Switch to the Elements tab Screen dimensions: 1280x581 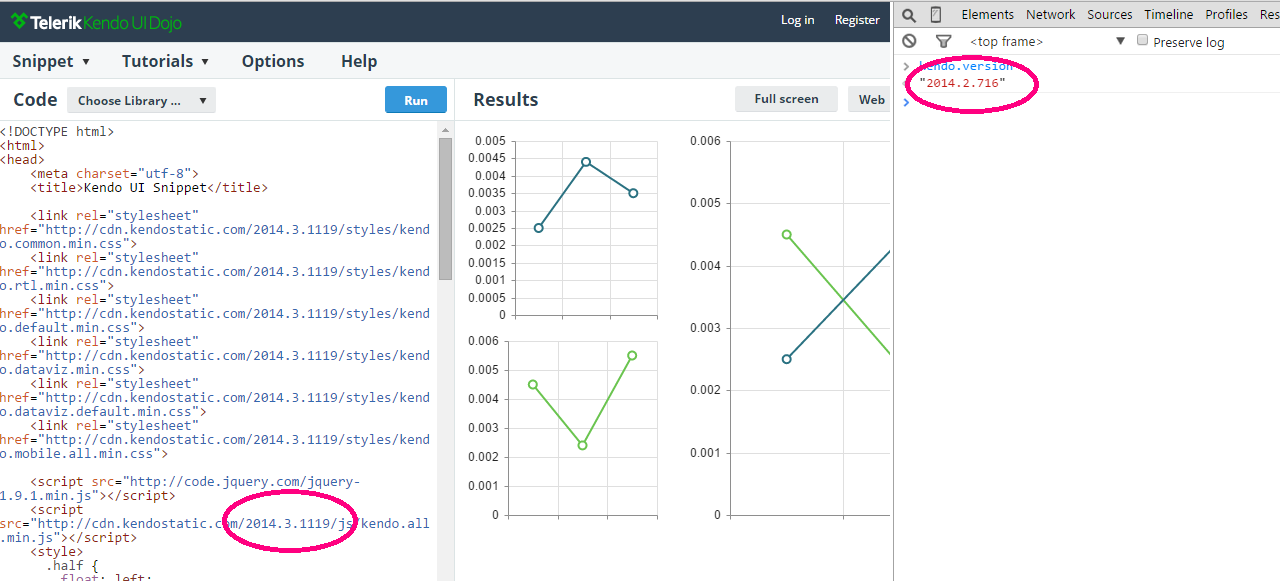[988, 14]
